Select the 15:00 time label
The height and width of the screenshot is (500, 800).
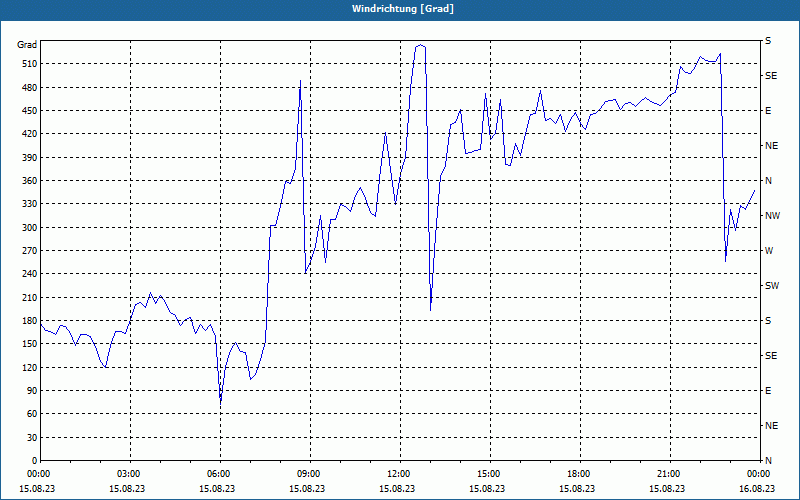487,473
